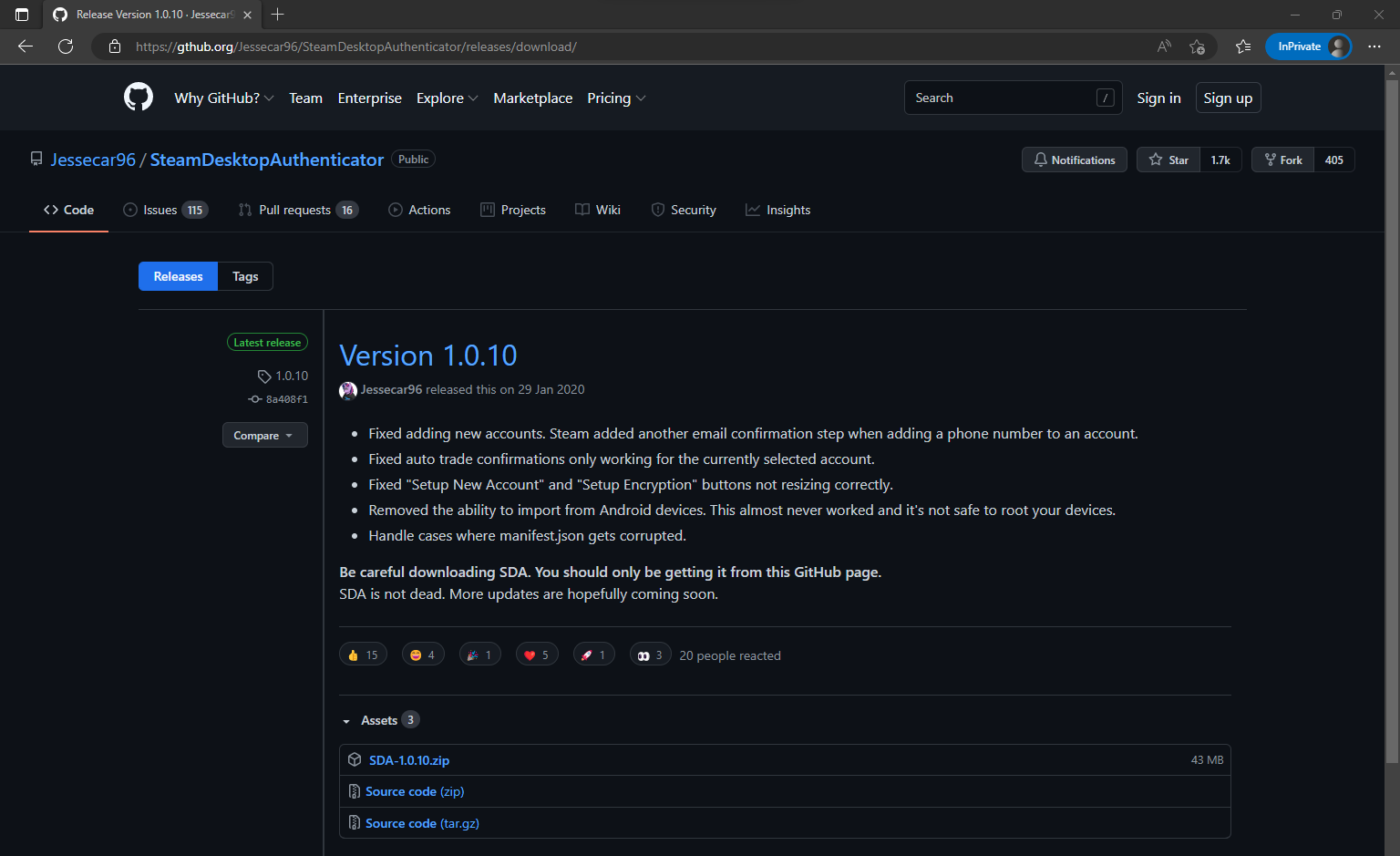The width and height of the screenshot is (1400, 856).
Task: Click the package icon beside SDA-1.0.10.zip
Action: coord(355,759)
